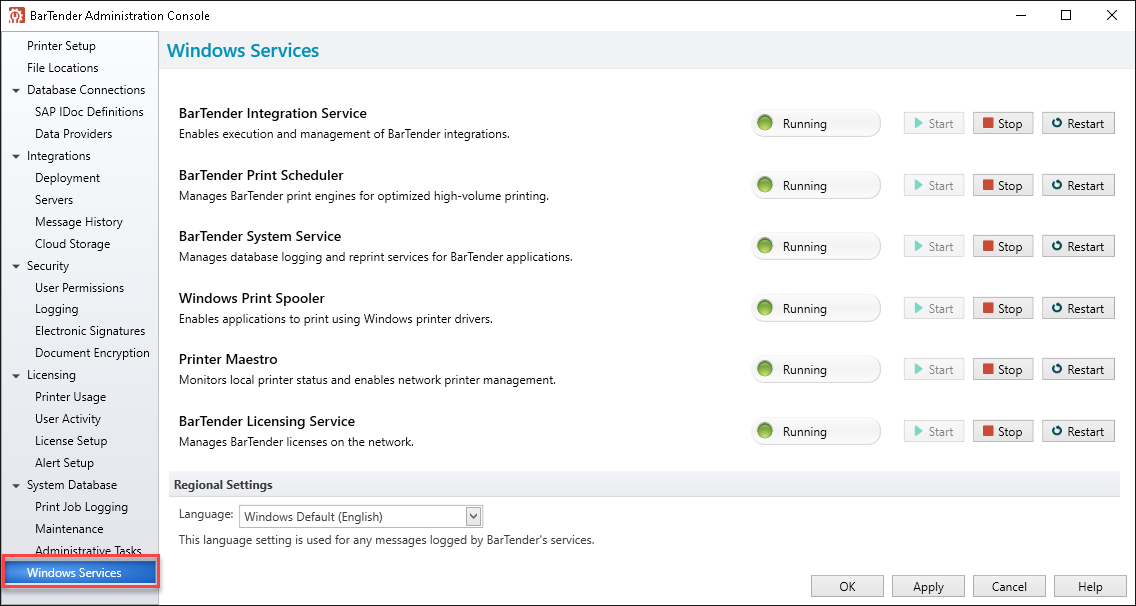Stop the BarTender Licensing Service
This screenshot has height=606, width=1136.
[1003, 431]
